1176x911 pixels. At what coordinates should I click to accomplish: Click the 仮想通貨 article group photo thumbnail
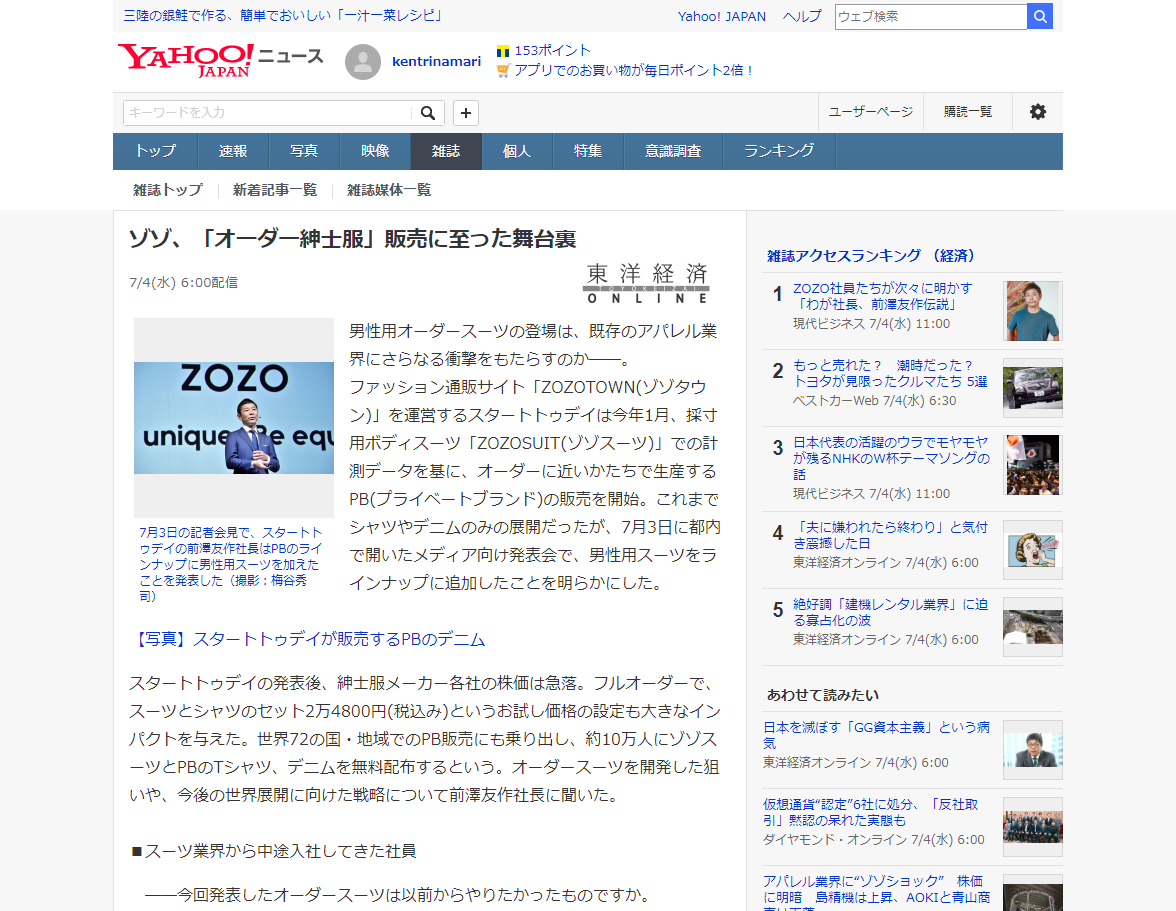[1033, 827]
